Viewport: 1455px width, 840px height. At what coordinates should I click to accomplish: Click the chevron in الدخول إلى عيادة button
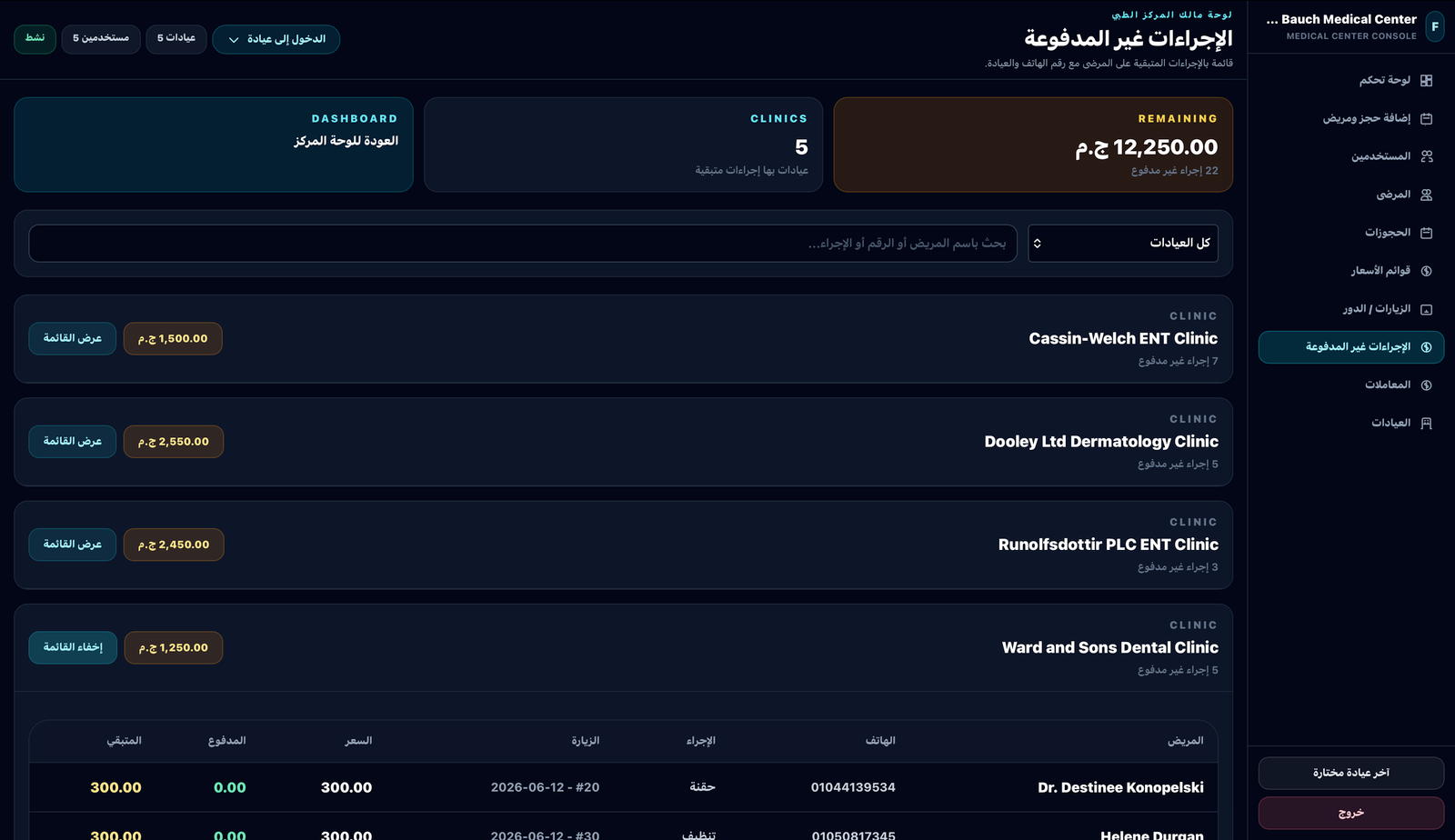click(234, 40)
